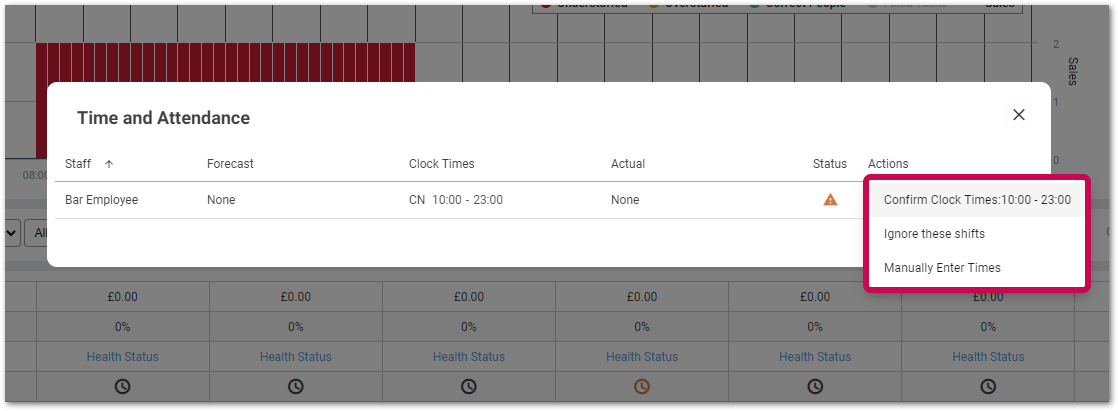Close the Time and Attendance dialog
Viewport: 1118px width, 411px height.
(x=1019, y=115)
